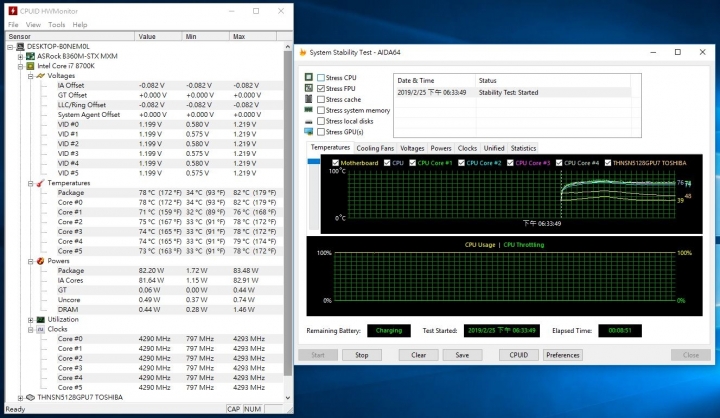Click the DESKTOP-80NEM0L computer icon
This screenshot has width=720, height=418.
coord(20,46)
